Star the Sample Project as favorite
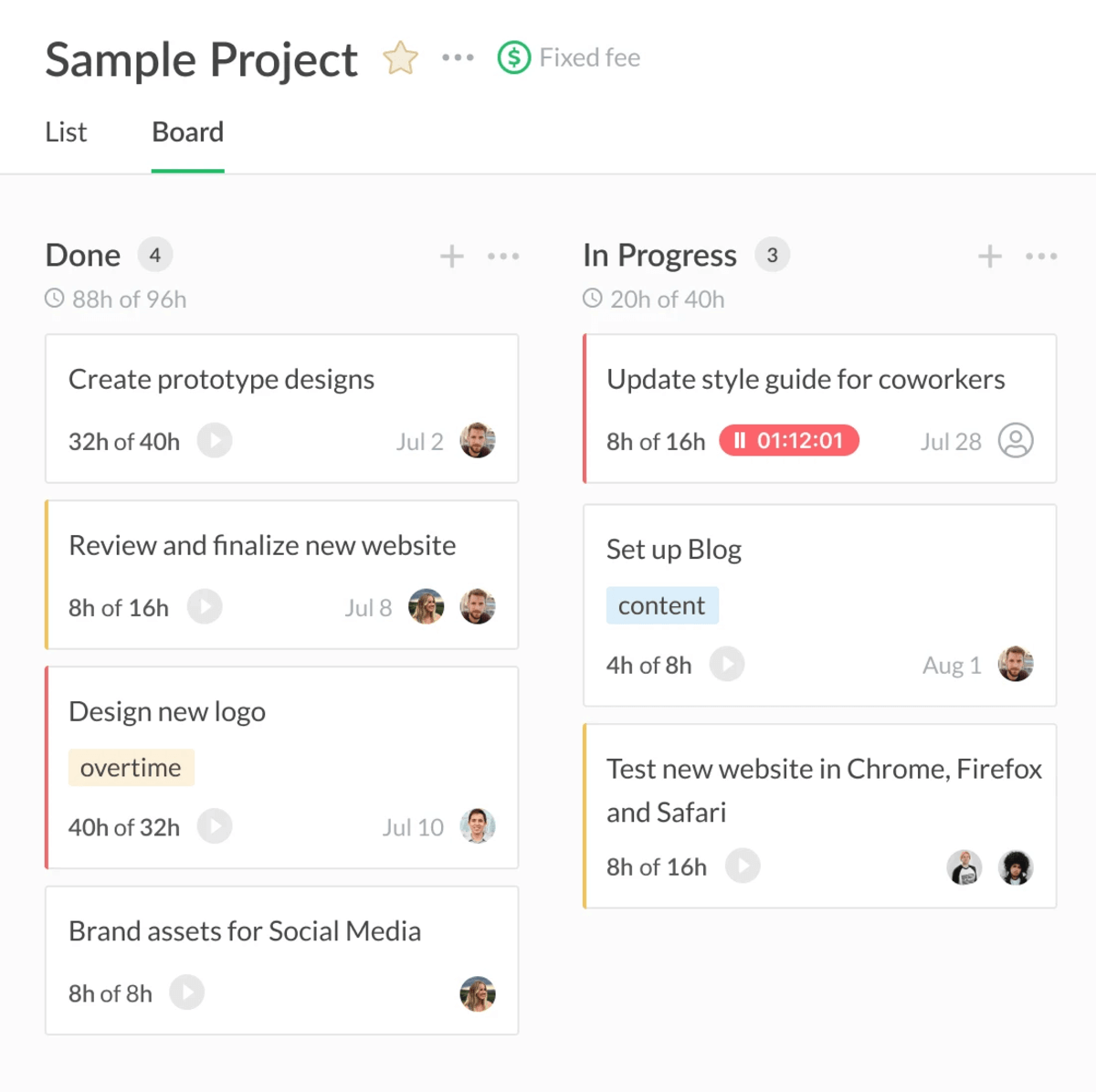 tap(400, 58)
